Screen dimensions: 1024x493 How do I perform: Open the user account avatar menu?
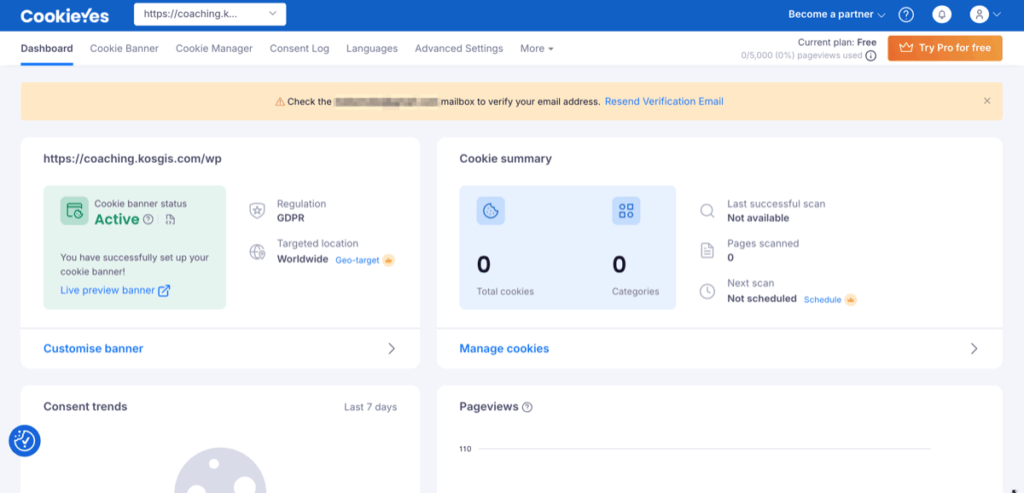click(x=978, y=14)
